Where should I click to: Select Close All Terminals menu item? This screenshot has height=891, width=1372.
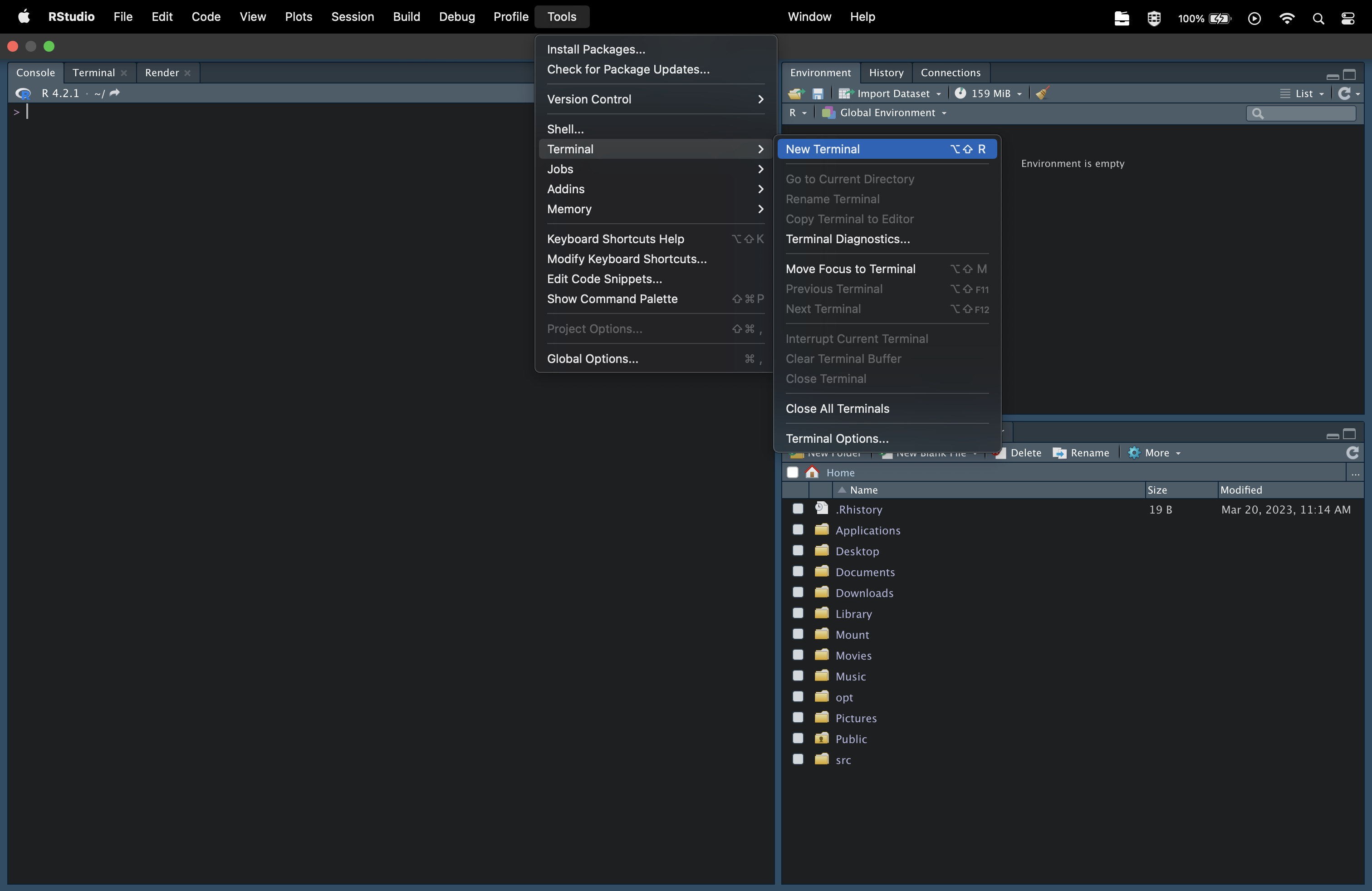point(887,409)
